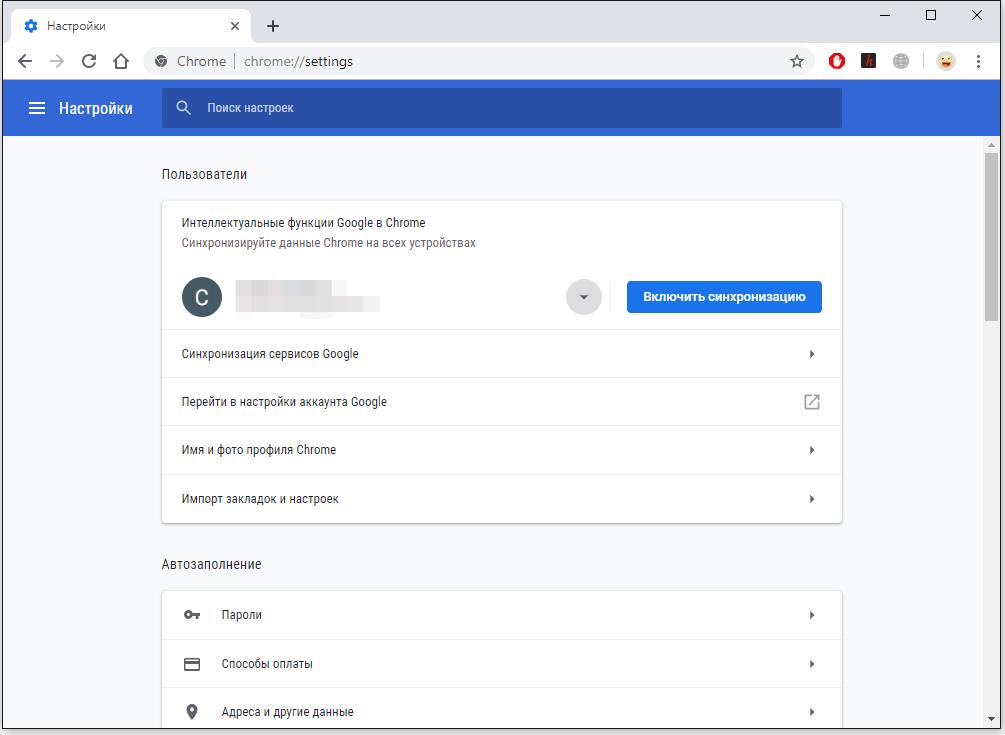Viewport: 1005px width, 735px height.
Task: Expand the account dropdown arrow
Action: (584, 297)
